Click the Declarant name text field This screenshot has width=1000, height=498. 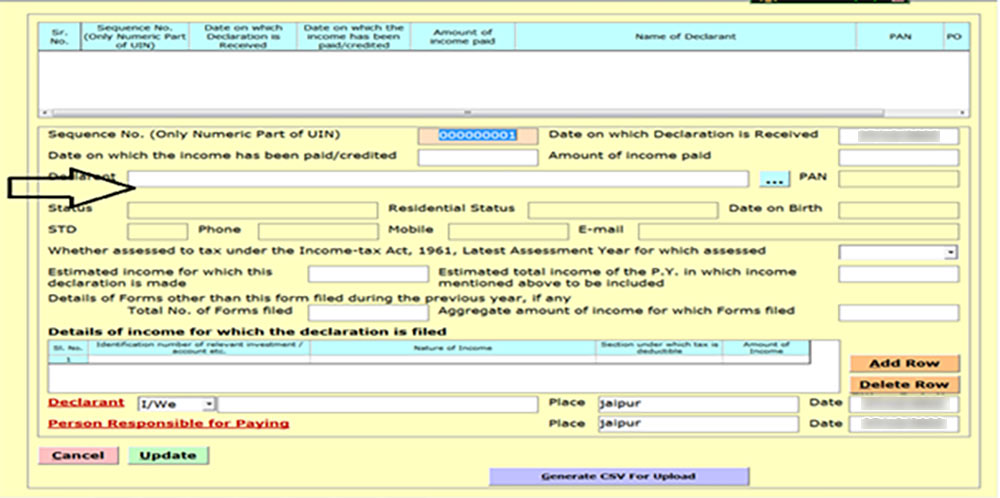438,179
